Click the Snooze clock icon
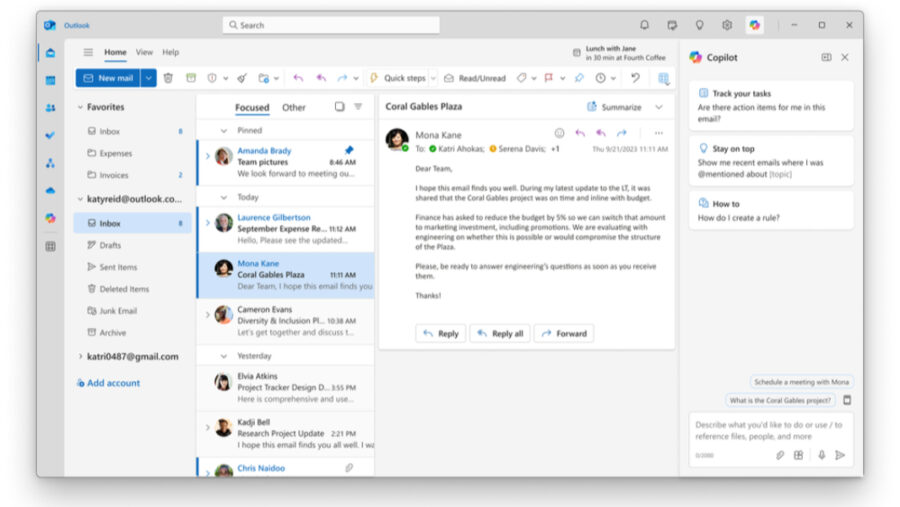 click(600, 78)
